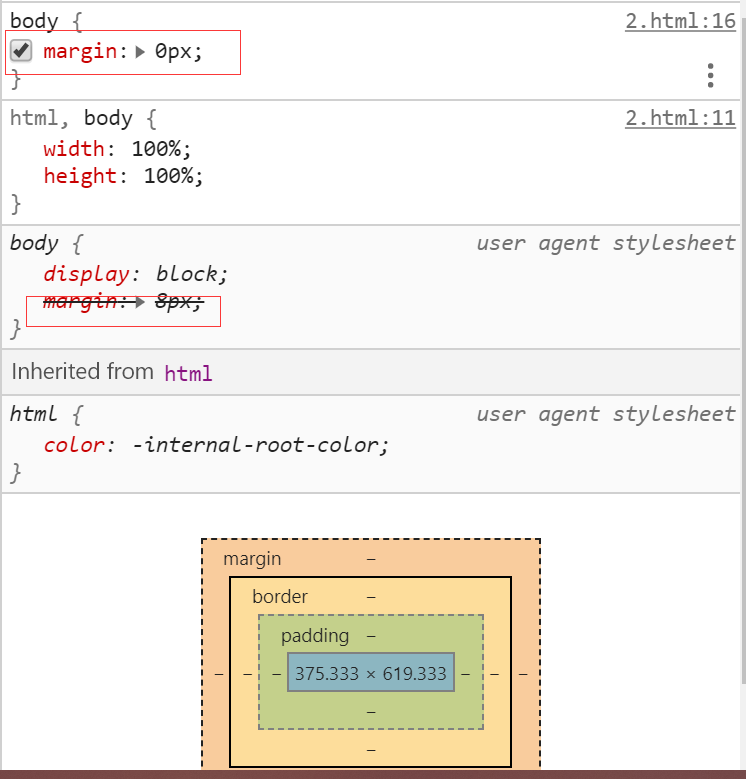Open the three-dot more options menu
The image size is (746, 779).
click(x=711, y=76)
